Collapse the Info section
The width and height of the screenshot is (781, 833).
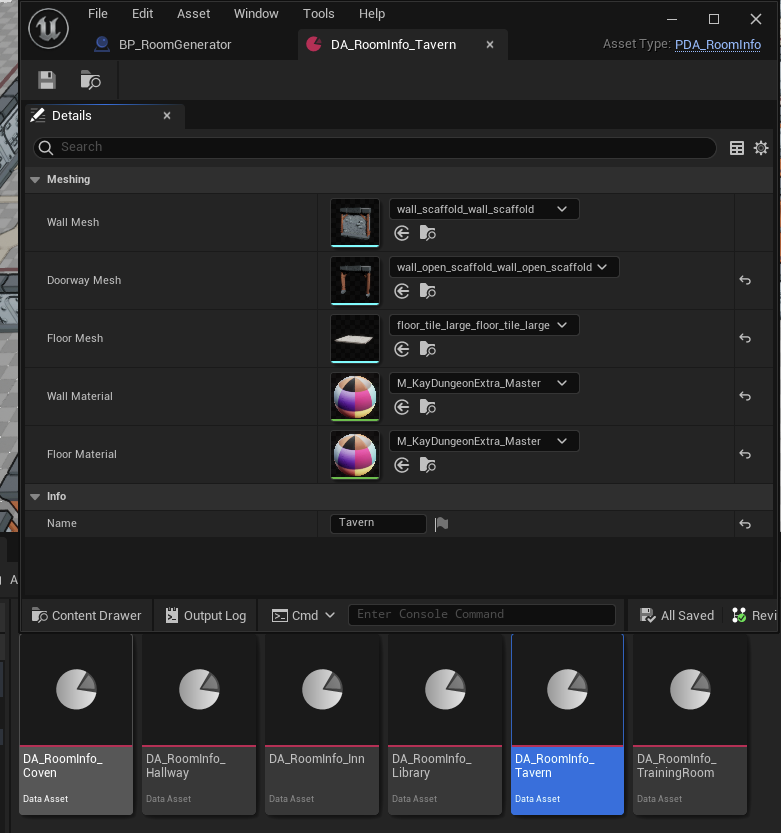35,496
